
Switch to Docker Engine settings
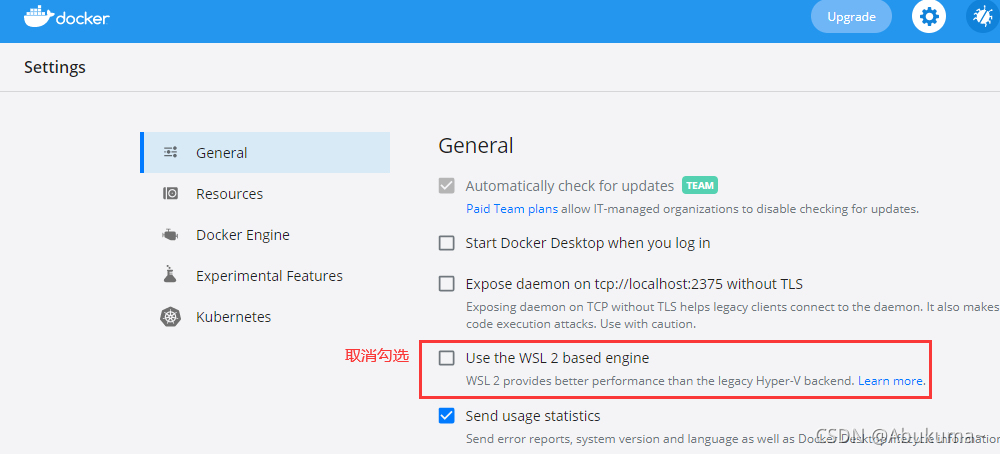(x=265, y=235)
